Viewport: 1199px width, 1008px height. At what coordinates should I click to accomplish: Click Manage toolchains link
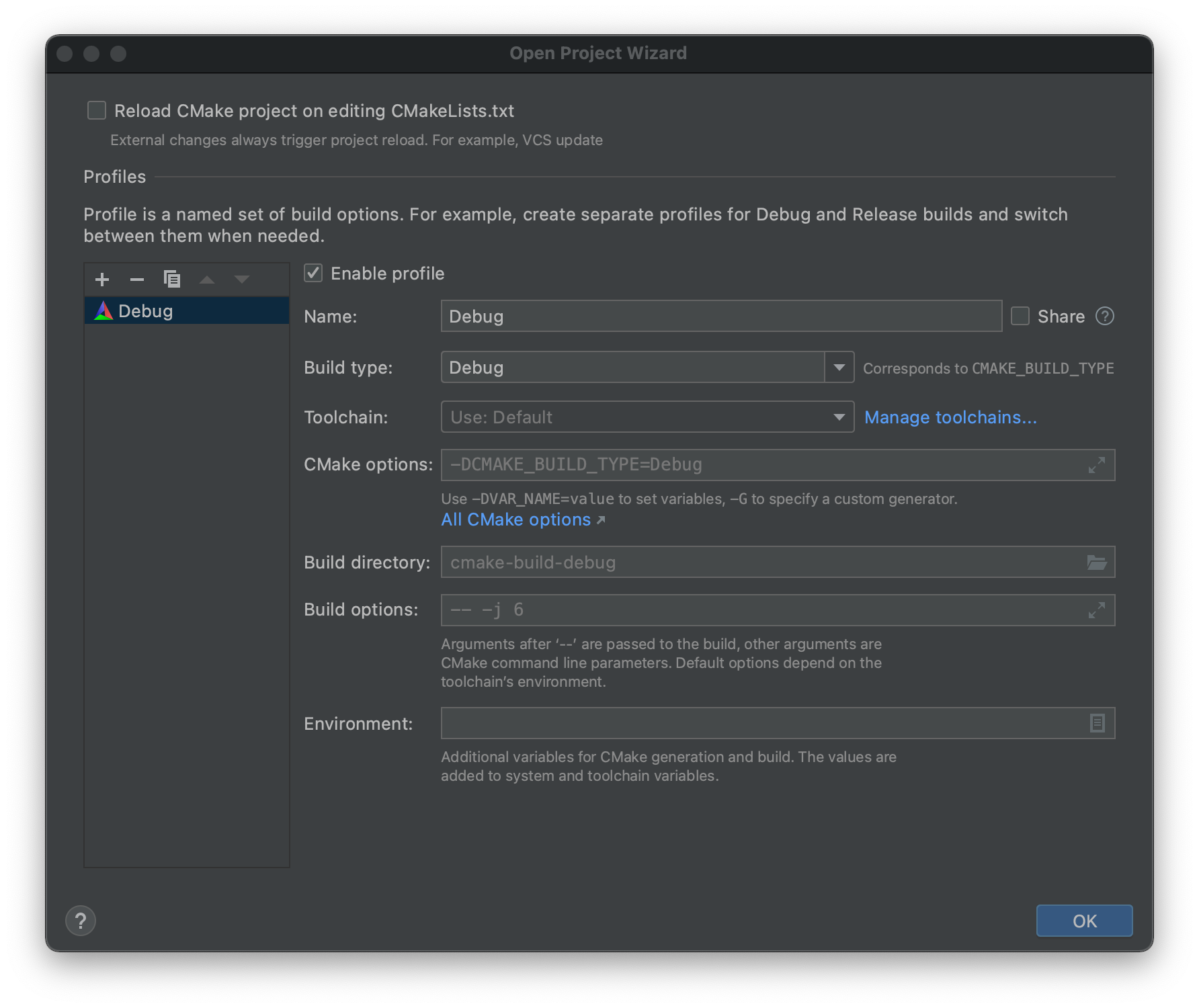tap(950, 417)
